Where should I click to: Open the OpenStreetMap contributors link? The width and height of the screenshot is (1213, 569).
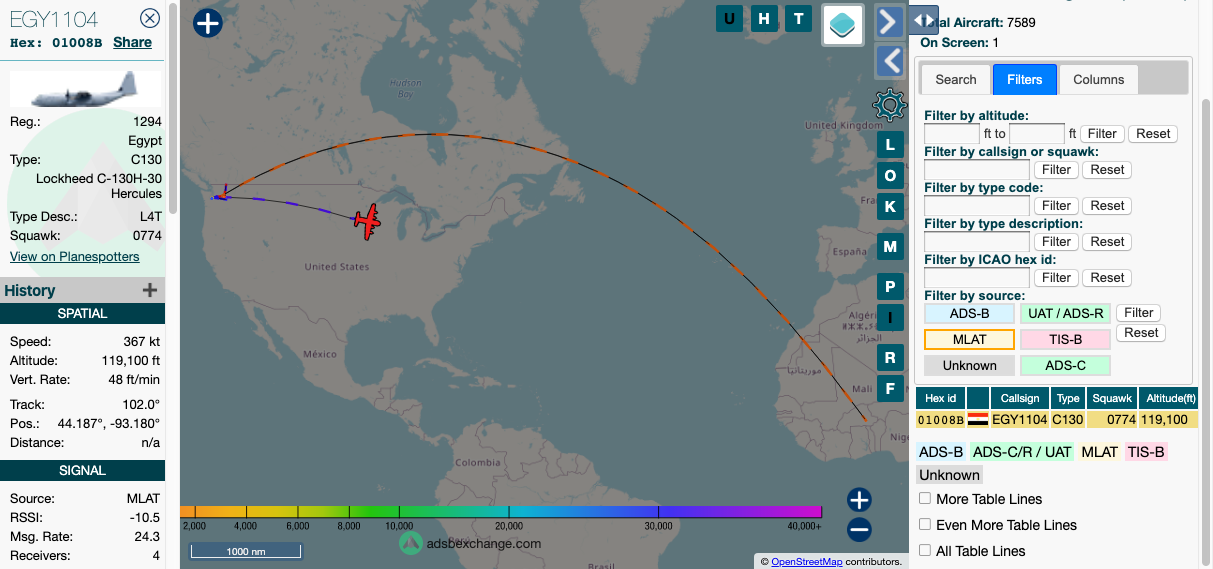pyautogui.click(x=806, y=562)
